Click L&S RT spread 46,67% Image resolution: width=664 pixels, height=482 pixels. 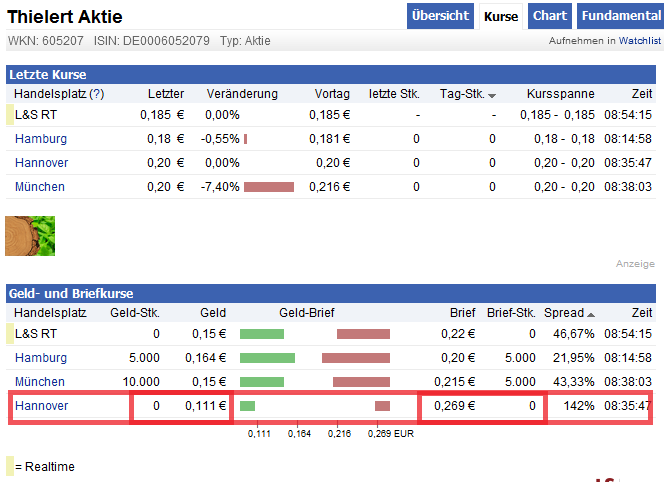(x=574, y=334)
